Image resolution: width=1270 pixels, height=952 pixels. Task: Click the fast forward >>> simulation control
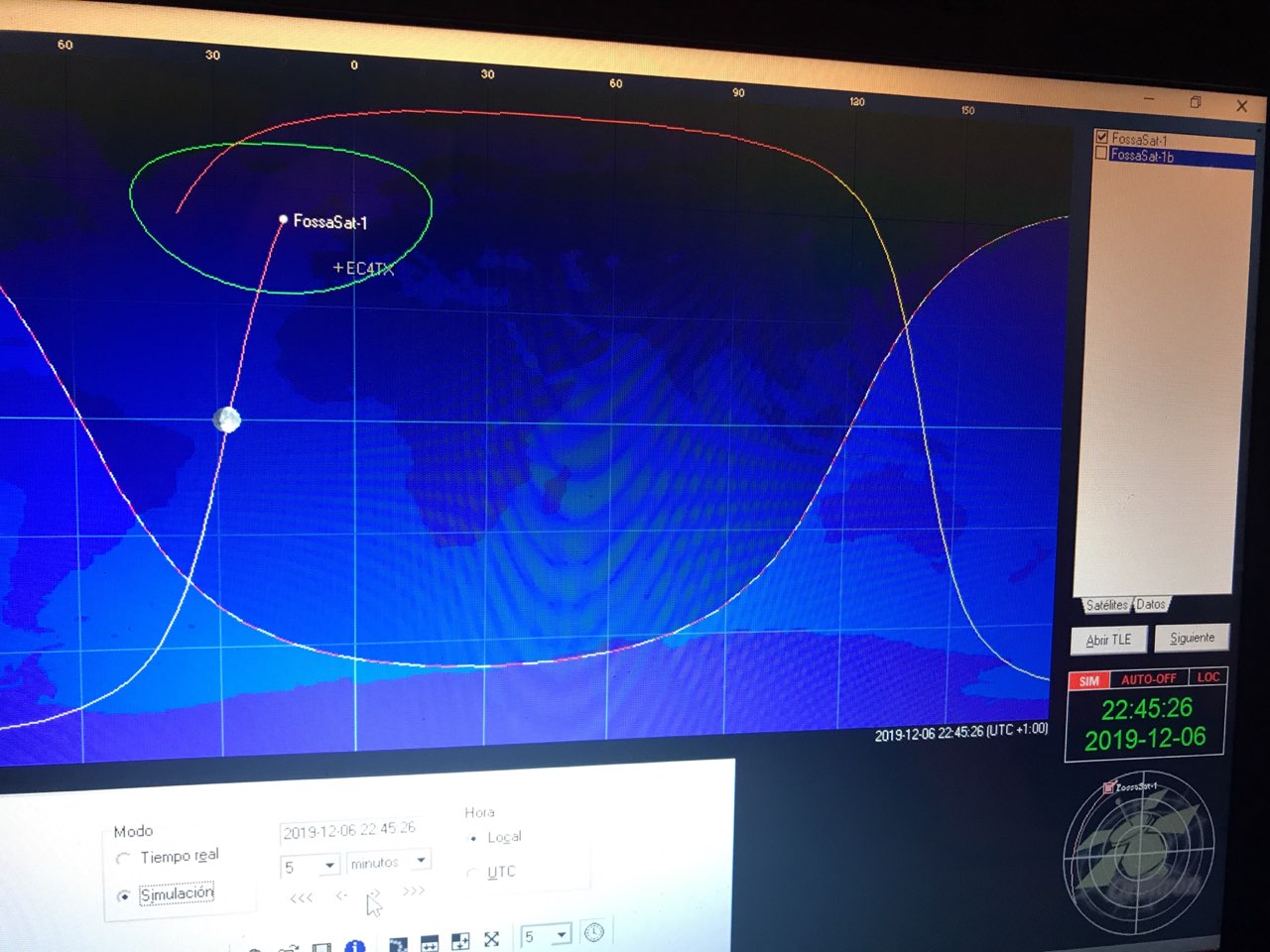414,891
